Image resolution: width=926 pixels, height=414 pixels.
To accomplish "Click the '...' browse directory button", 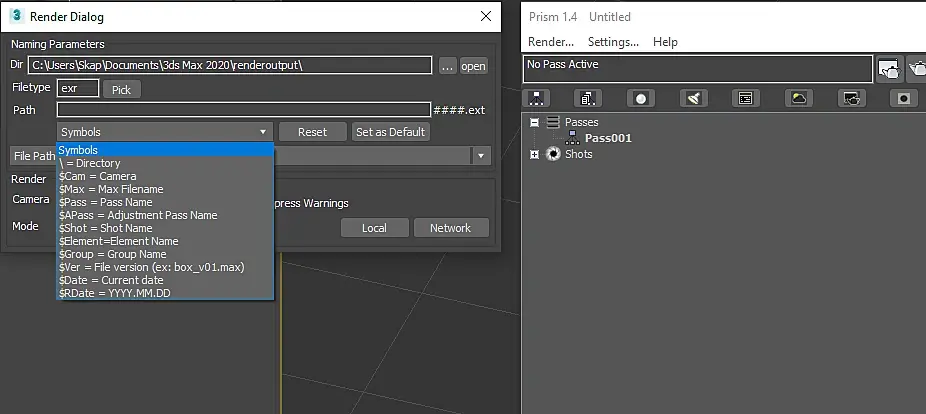I will [x=448, y=66].
